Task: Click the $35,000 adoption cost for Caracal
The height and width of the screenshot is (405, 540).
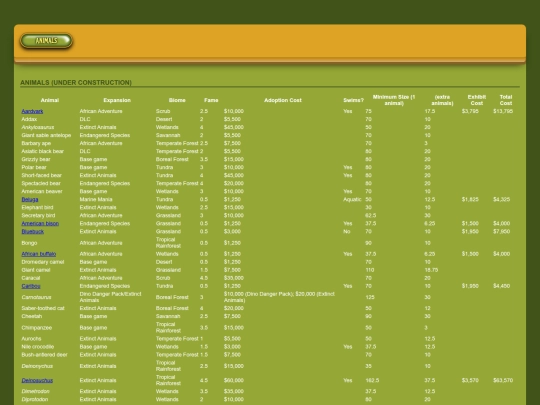Action: 233,278
